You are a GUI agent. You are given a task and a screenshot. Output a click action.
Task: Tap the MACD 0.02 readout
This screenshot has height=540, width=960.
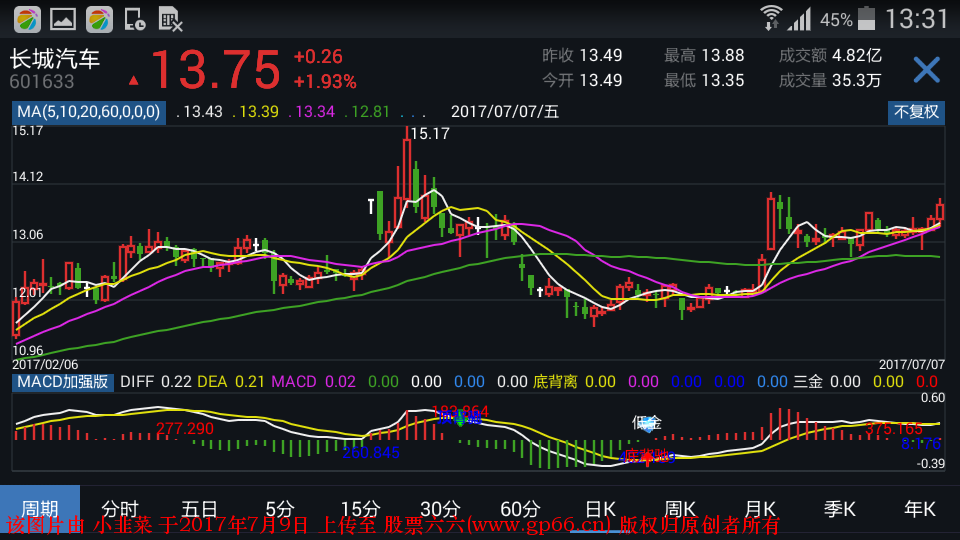pos(313,382)
